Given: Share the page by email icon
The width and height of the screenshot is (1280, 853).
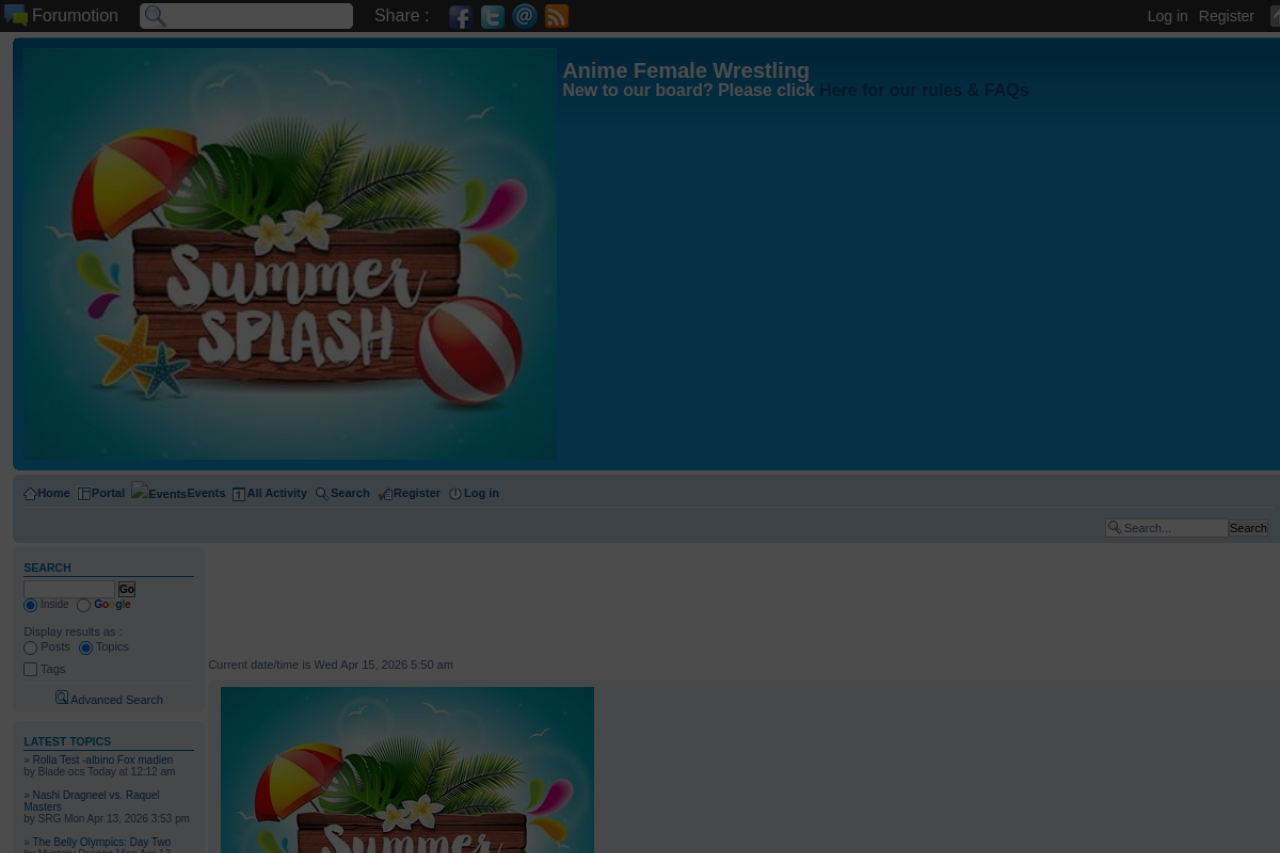Looking at the screenshot, I should coord(524,16).
